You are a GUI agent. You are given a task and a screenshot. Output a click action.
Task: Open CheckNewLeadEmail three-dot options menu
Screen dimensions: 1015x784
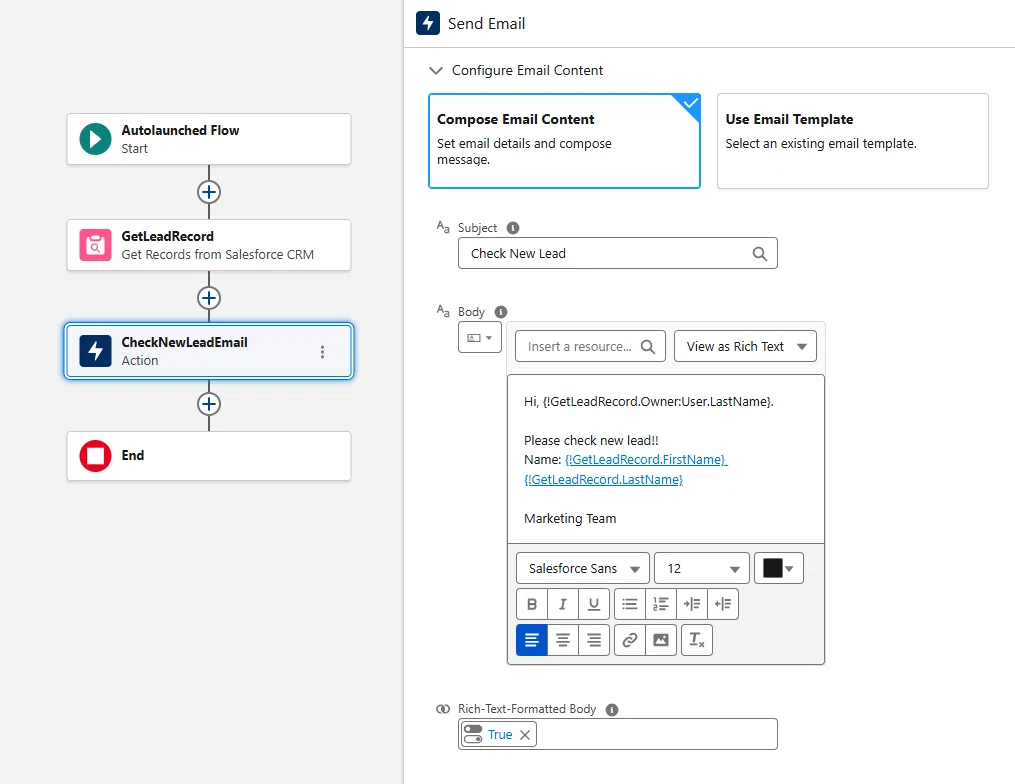[x=322, y=352]
